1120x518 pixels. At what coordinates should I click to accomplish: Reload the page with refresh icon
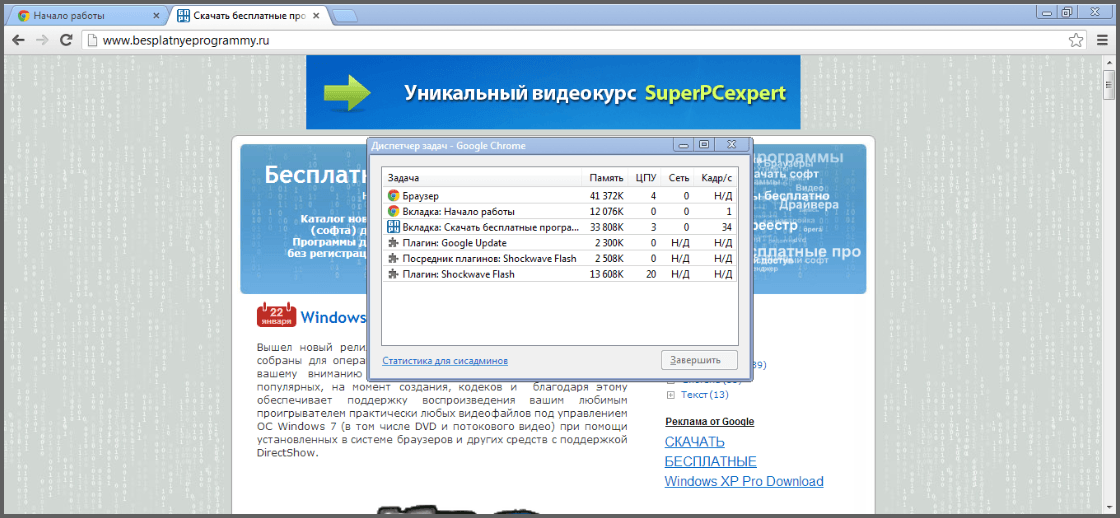[x=66, y=41]
